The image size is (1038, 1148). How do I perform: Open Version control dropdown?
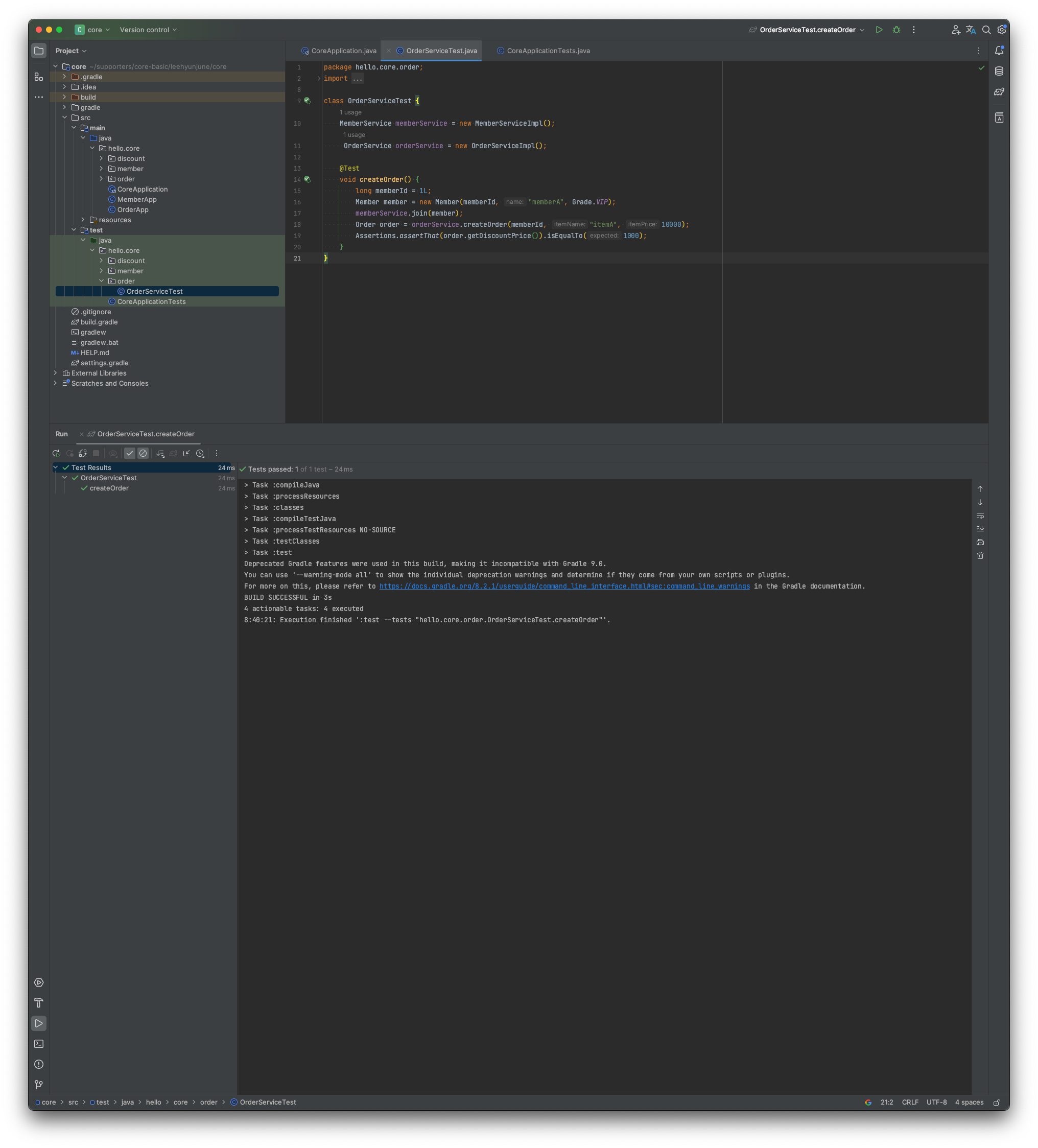point(148,30)
